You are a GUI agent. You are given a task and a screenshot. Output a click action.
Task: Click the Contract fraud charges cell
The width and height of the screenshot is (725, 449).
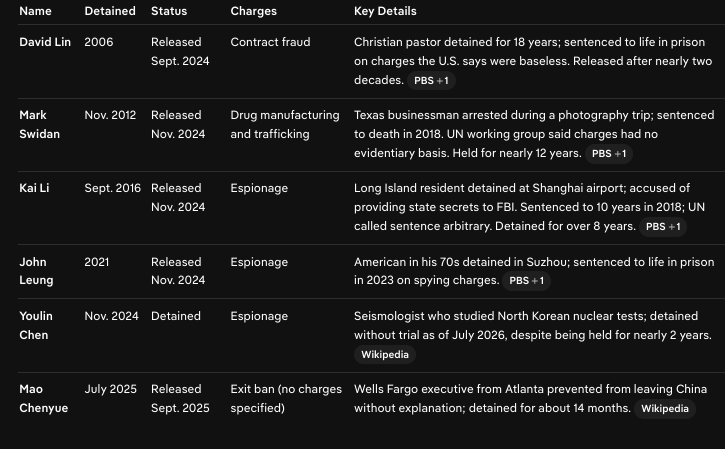click(x=270, y=42)
